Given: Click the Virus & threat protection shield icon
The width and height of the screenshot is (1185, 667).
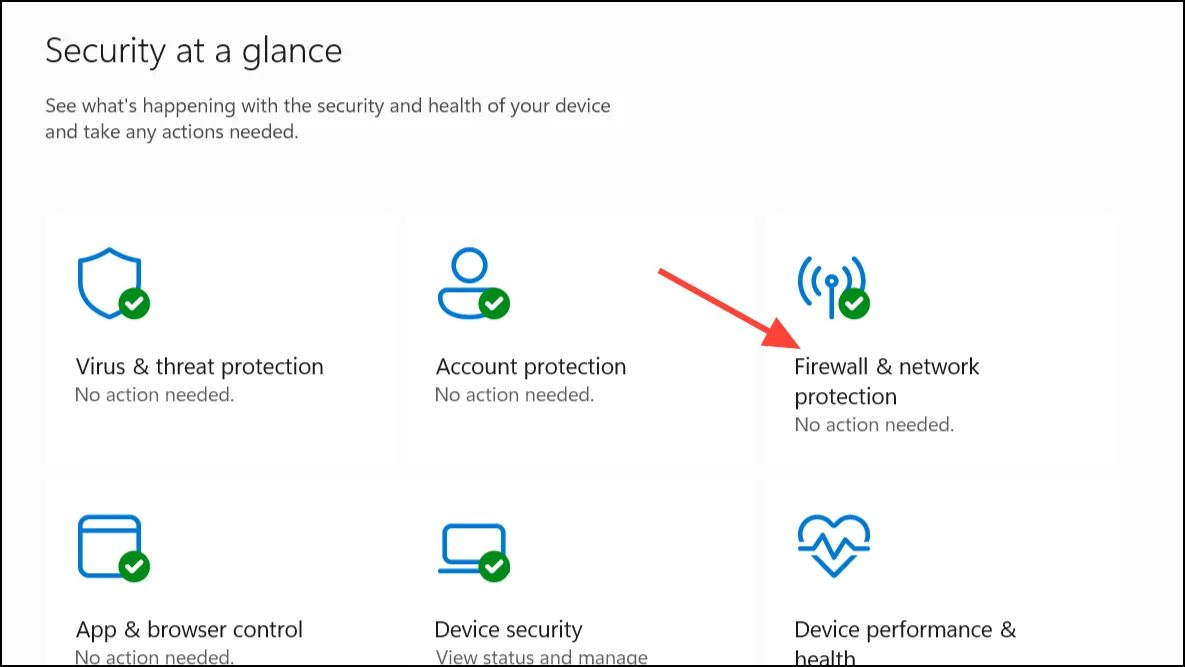Looking at the screenshot, I should pos(112,283).
